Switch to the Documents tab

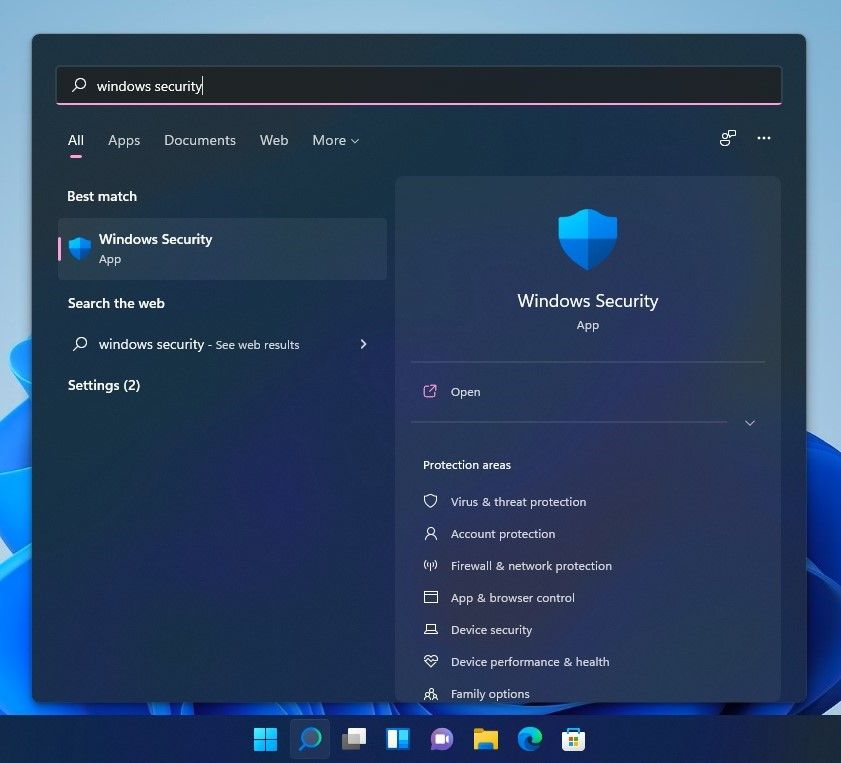coord(199,140)
